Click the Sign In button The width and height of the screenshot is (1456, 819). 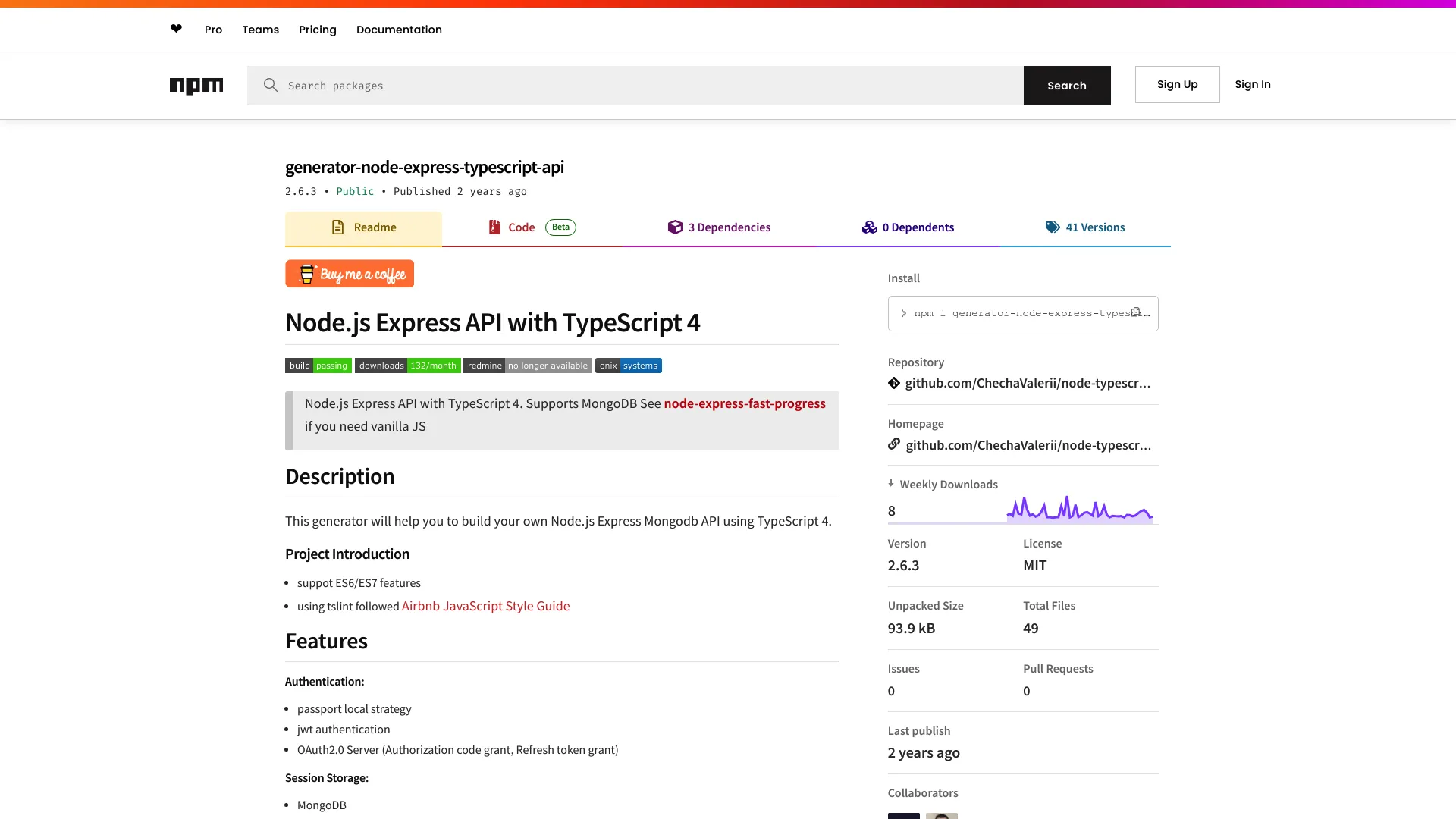click(1253, 84)
